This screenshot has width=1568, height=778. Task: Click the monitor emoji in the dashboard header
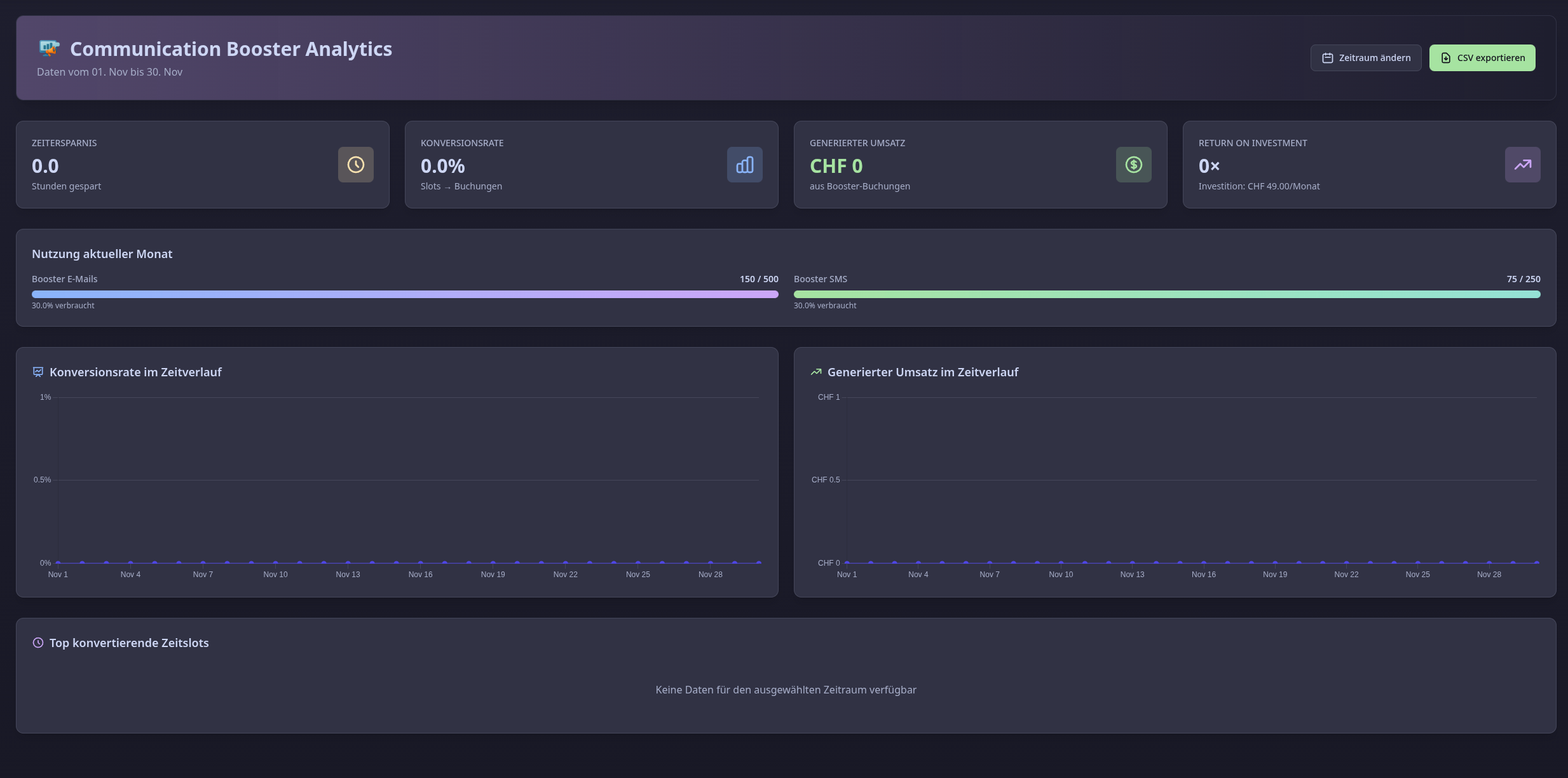pos(49,48)
